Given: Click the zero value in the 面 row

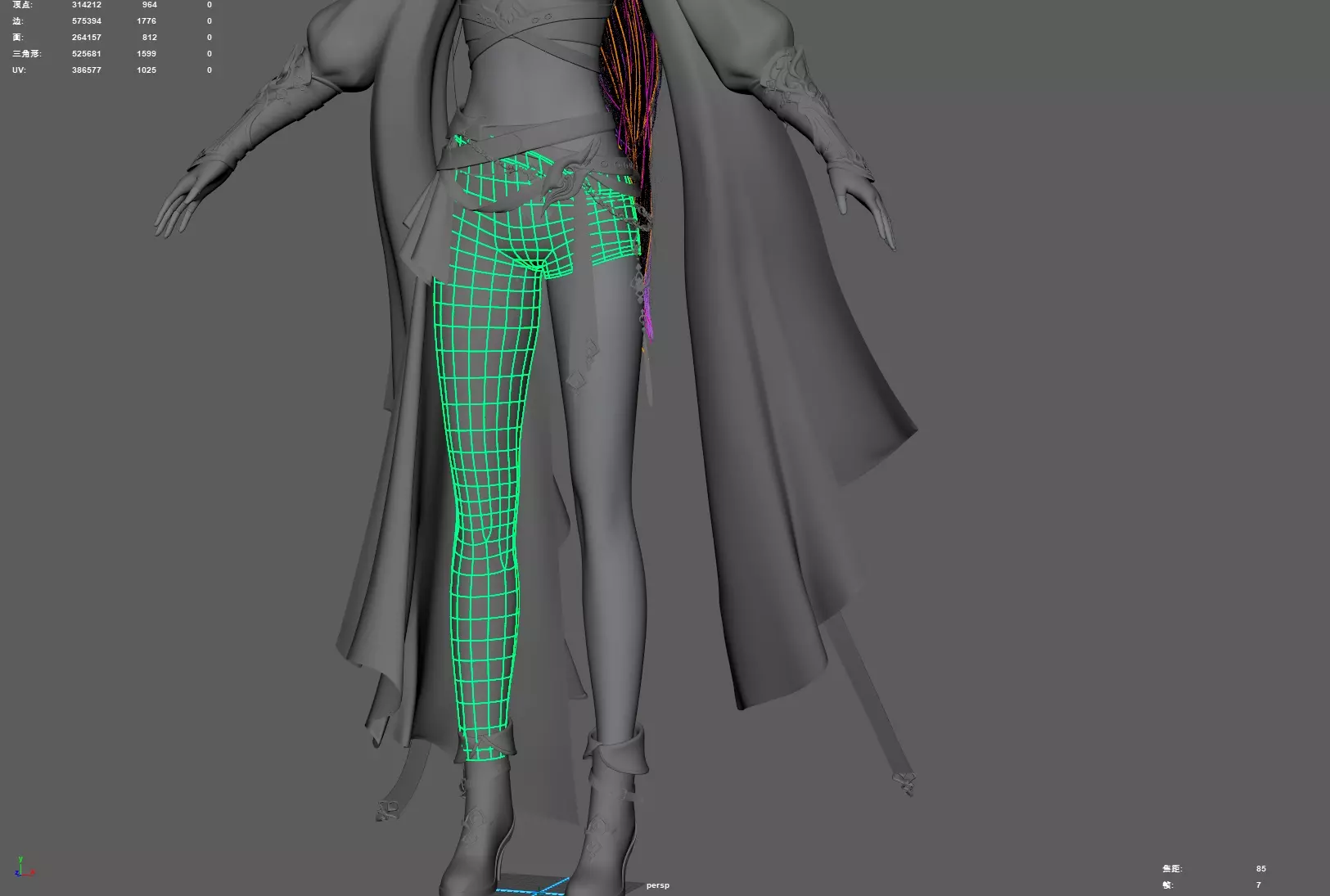Looking at the screenshot, I should point(210,38).
